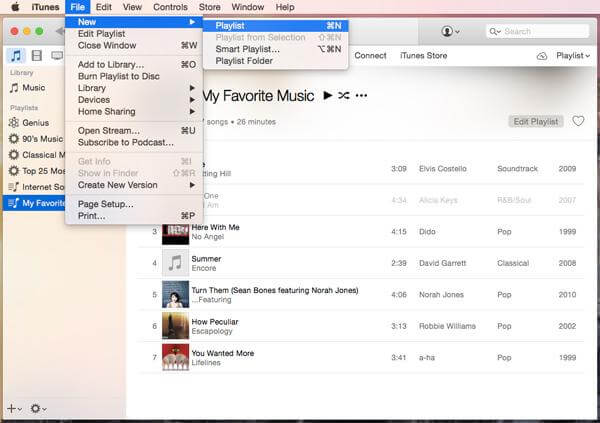Image resolution: width=600 pixels, height=423 pixels.
Task: Open the playlist more options ellipsis
Action: 361,95
